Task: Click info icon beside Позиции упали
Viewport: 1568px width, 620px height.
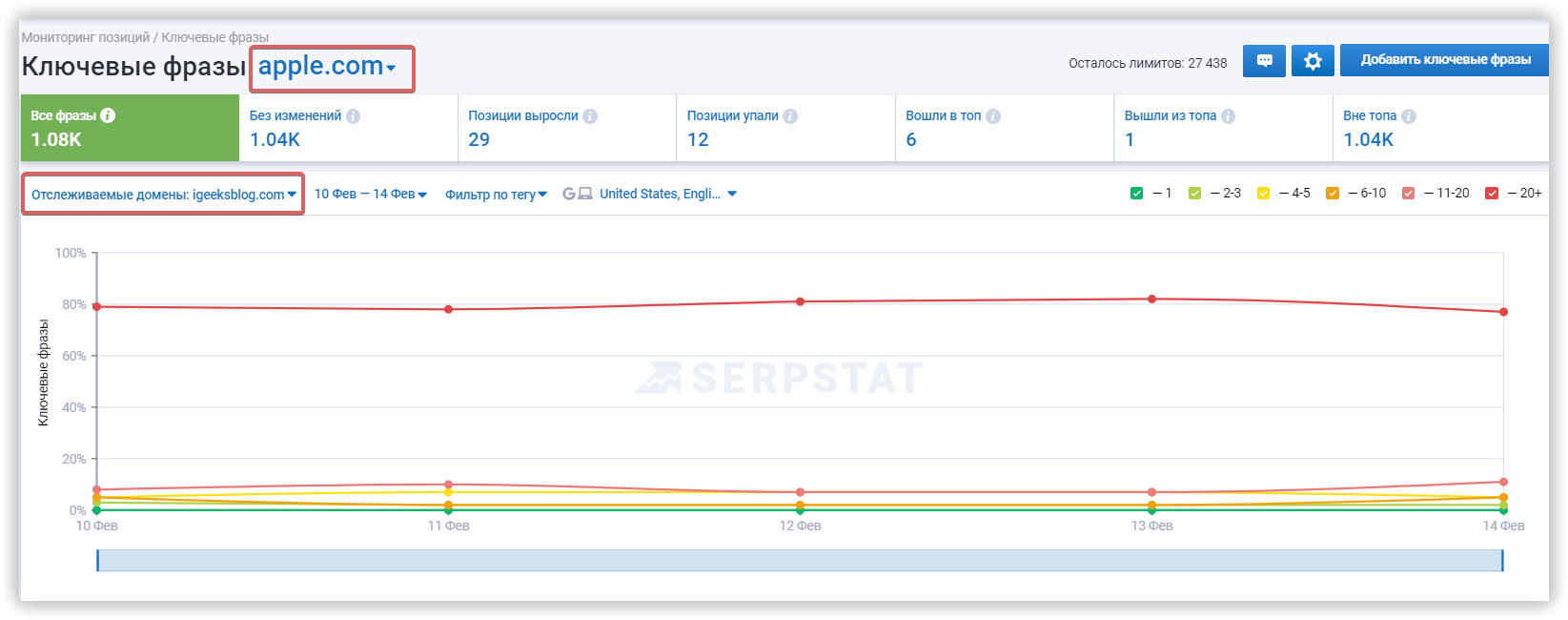Action: click(x=790, y=116)
